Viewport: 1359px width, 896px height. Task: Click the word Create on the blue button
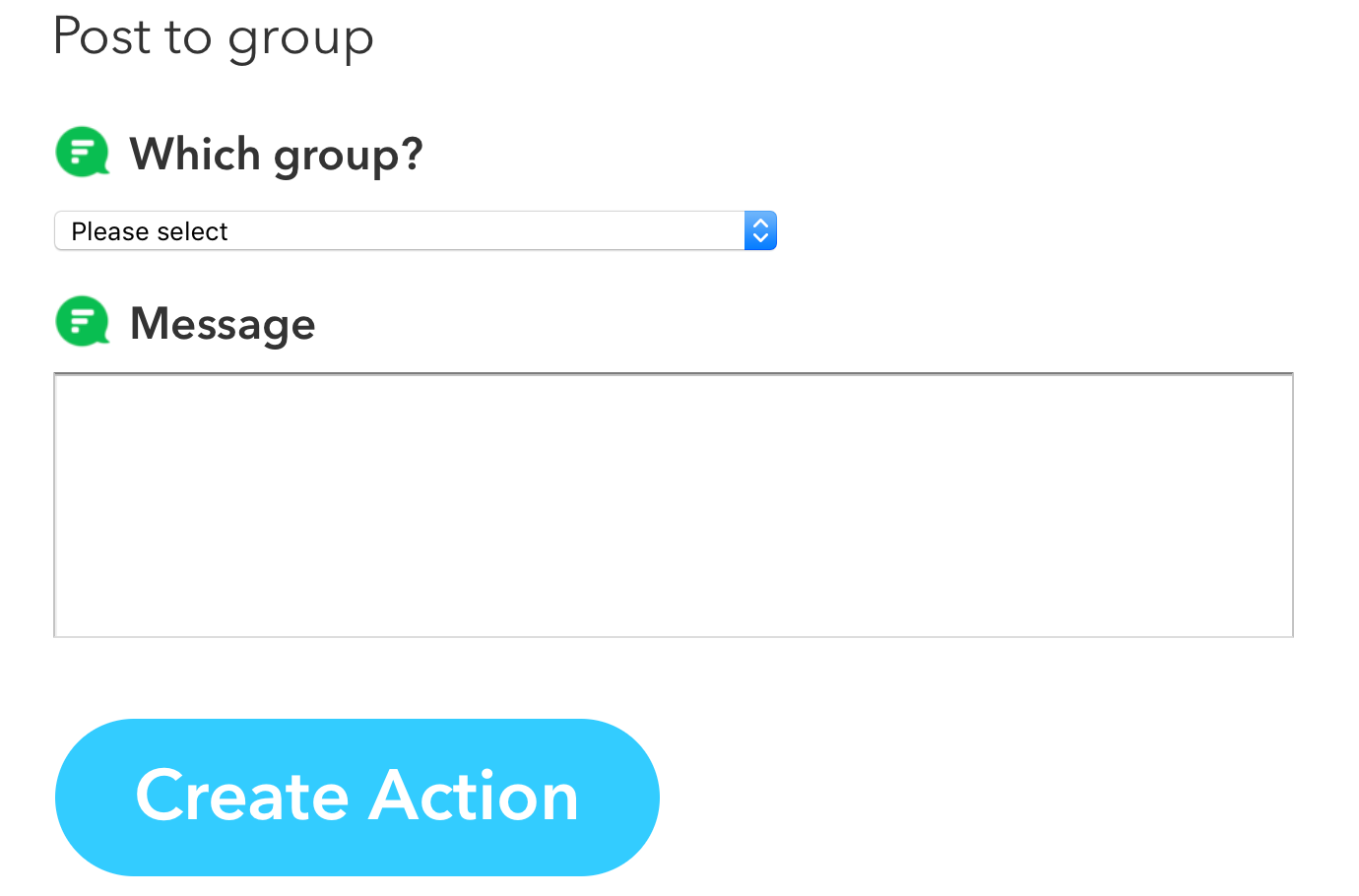pyautogui.click(x=242, y=796)
